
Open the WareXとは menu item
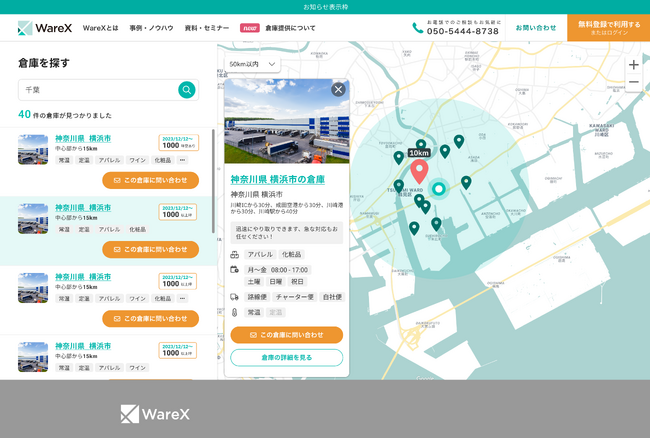[100, 28]
